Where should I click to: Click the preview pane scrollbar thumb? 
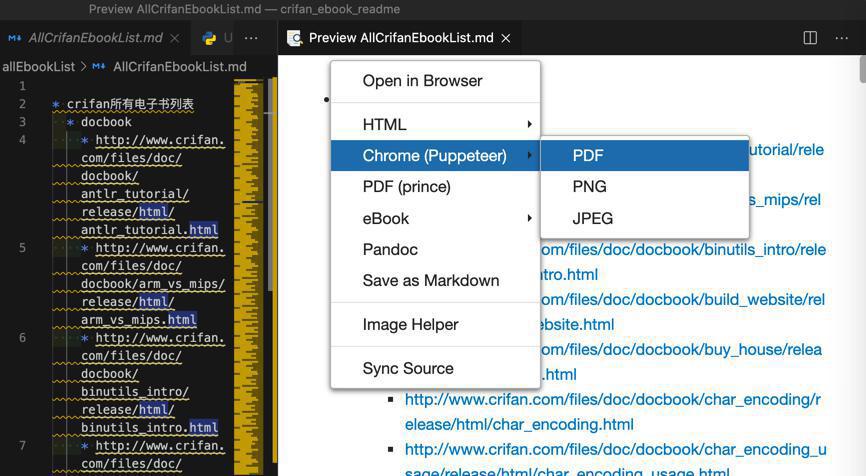click(x=862, y=69)
